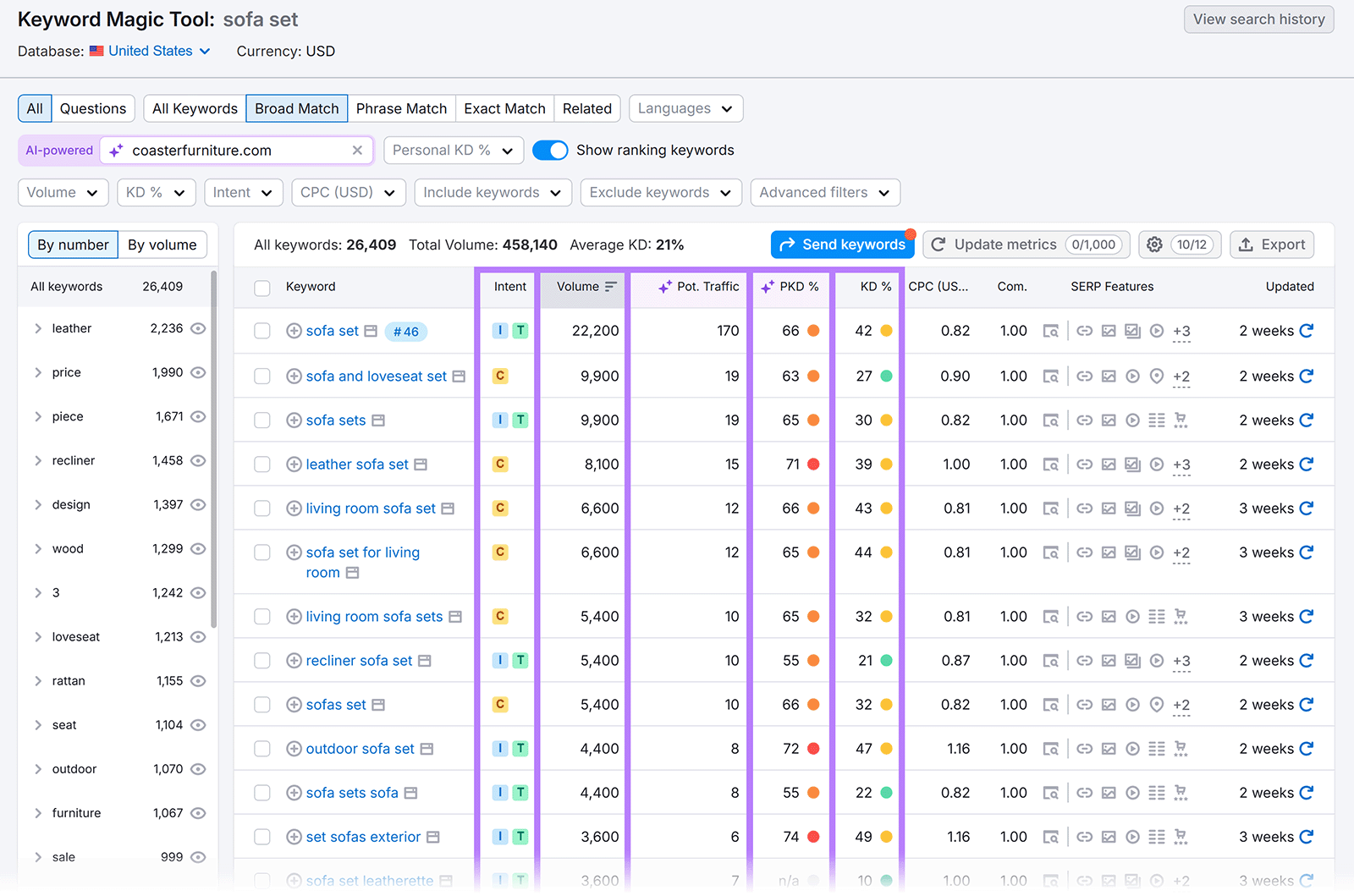1354x896 pixels.
Task: Click the sitelinks chain icon for sofa and loveseat set
Action: click(1084, 376)
